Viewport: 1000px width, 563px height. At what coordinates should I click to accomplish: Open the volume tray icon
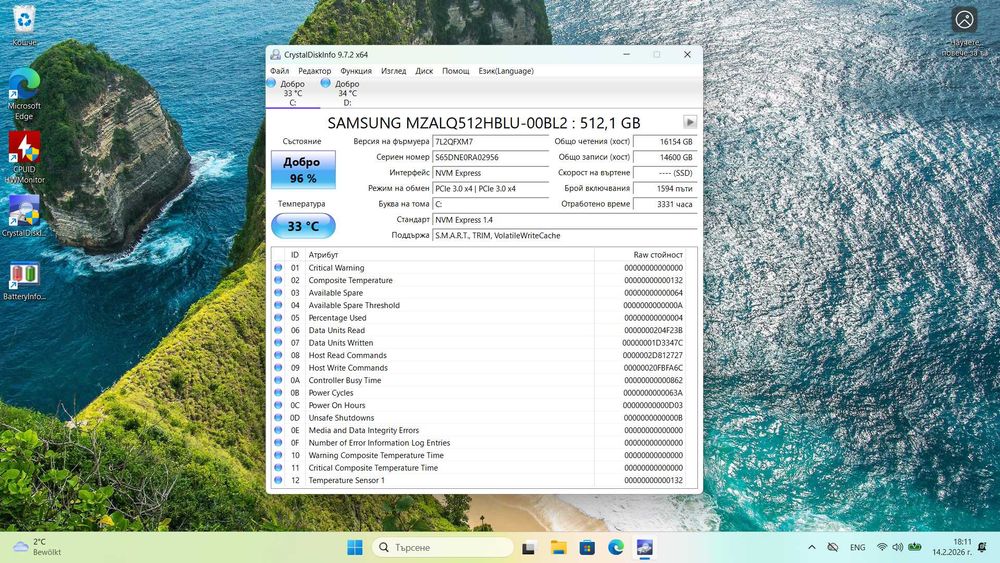click(897, 547)
